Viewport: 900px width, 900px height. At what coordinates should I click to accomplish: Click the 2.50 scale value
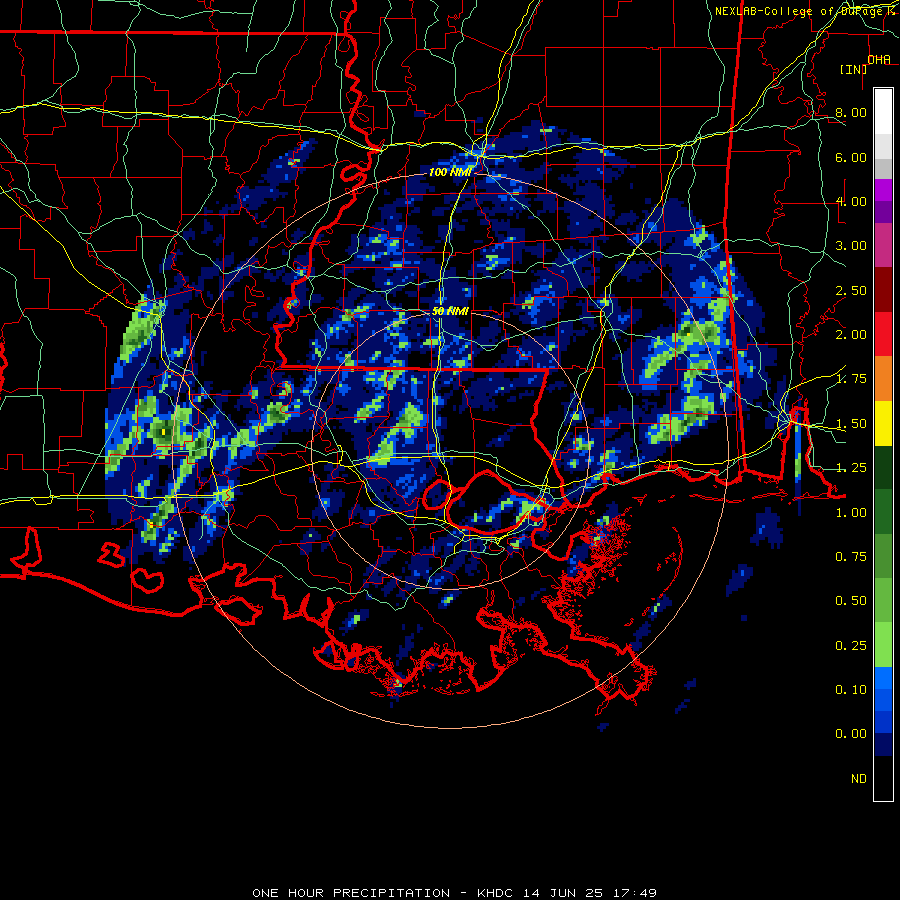851,290
